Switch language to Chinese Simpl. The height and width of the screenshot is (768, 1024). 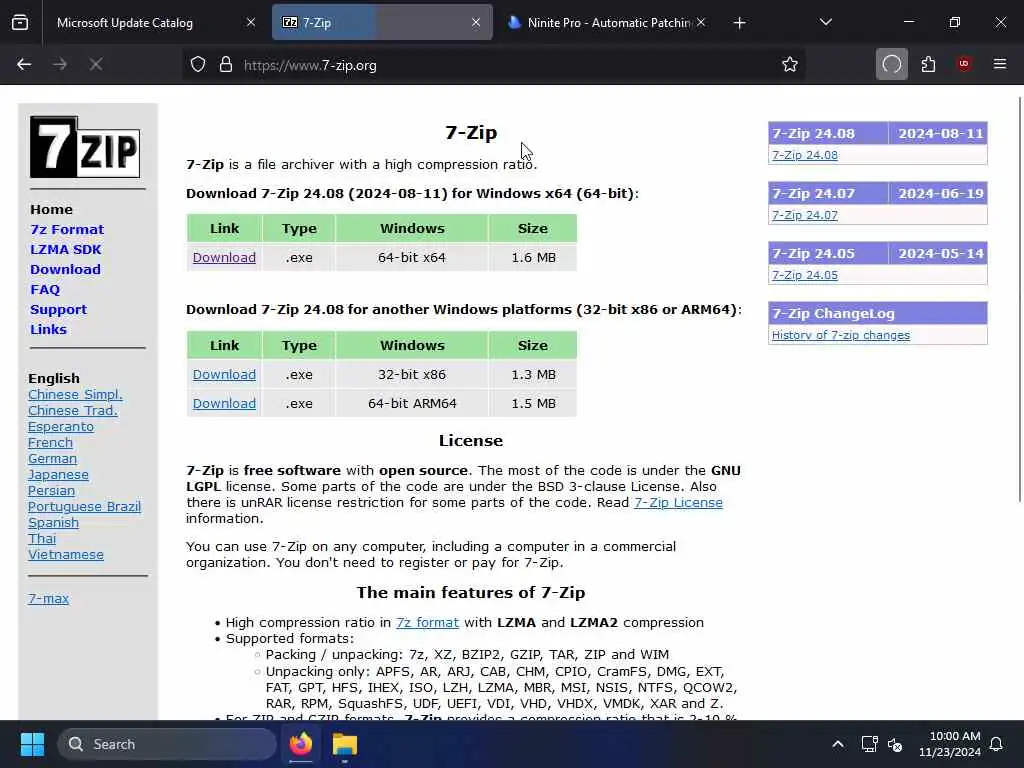tap(75, 394)
